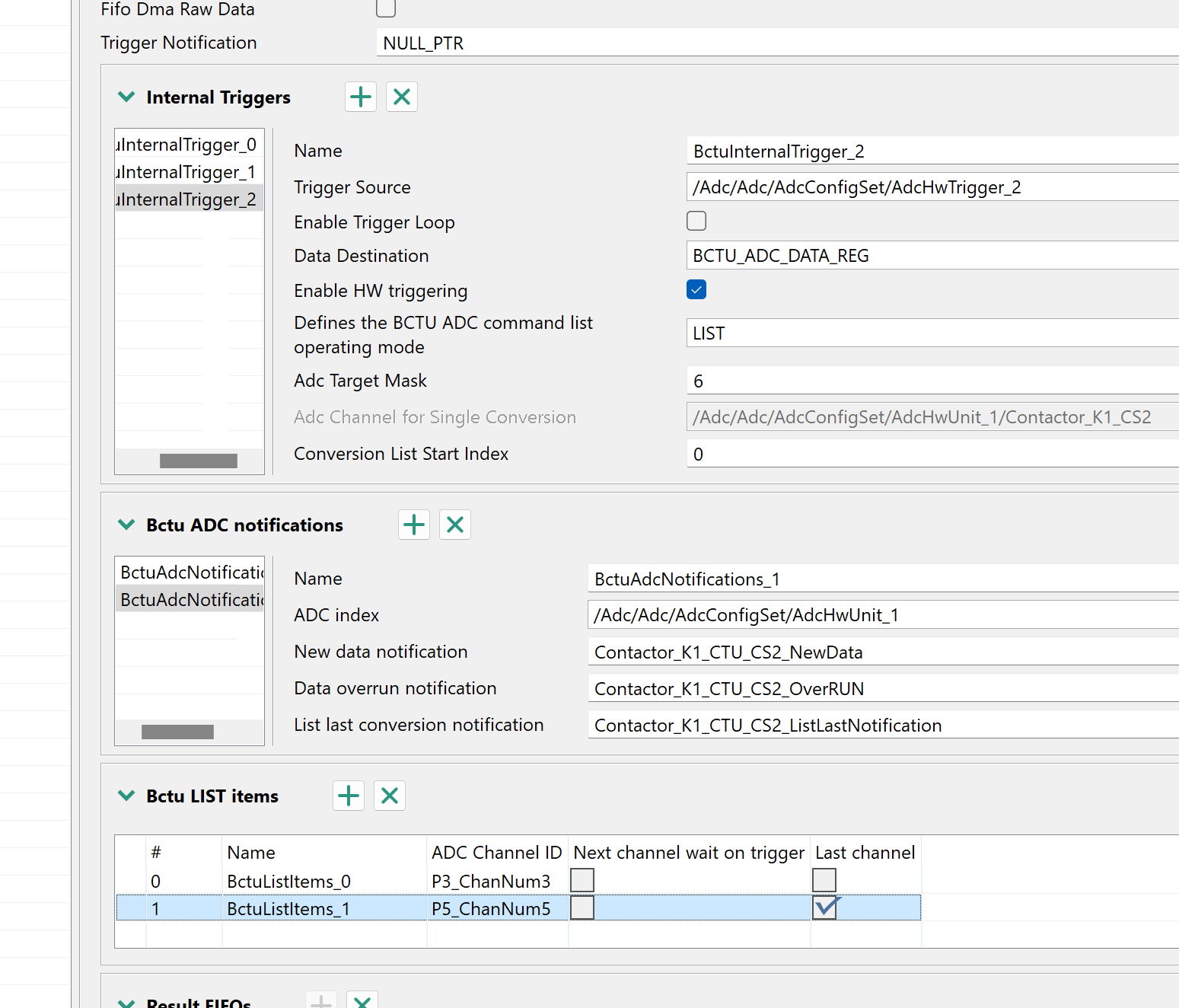Viewport: 1179px width, 1008px height.
Task: Enable Next channel wait on trigger for BctuListItems_0
Action: pos(582,880)
